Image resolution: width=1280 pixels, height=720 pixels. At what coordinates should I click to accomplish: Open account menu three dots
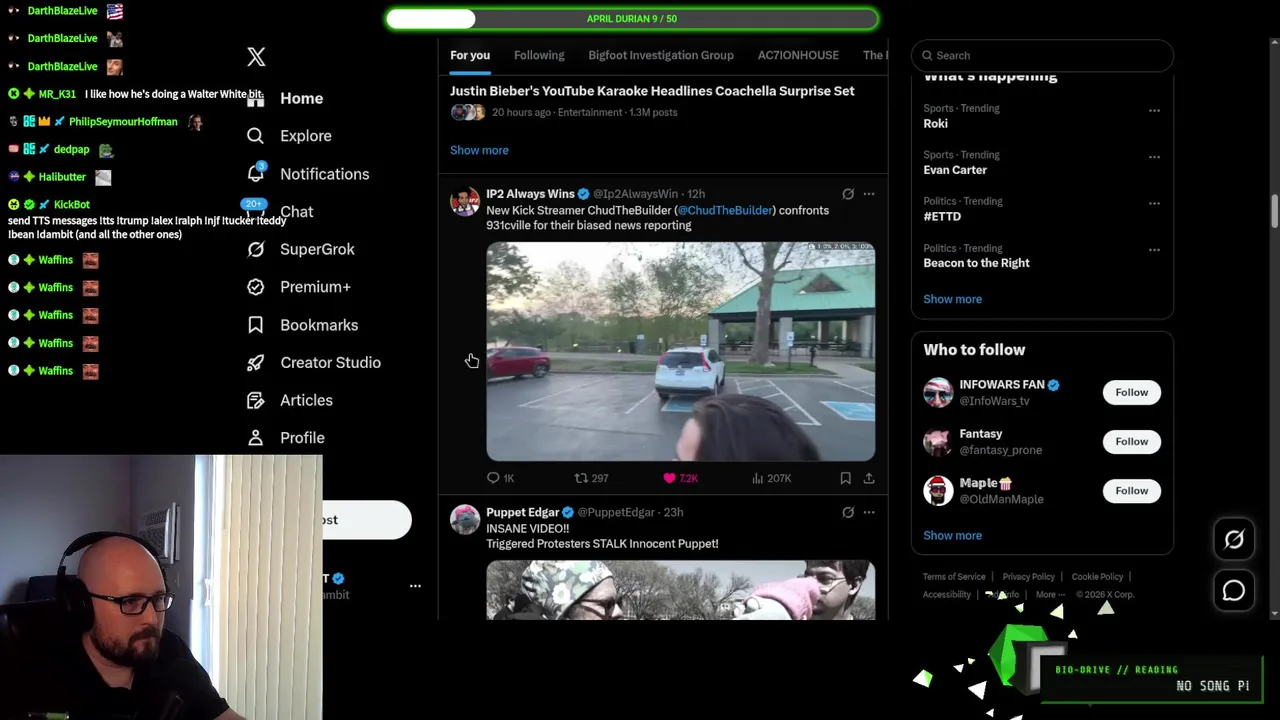pos(415,586)
